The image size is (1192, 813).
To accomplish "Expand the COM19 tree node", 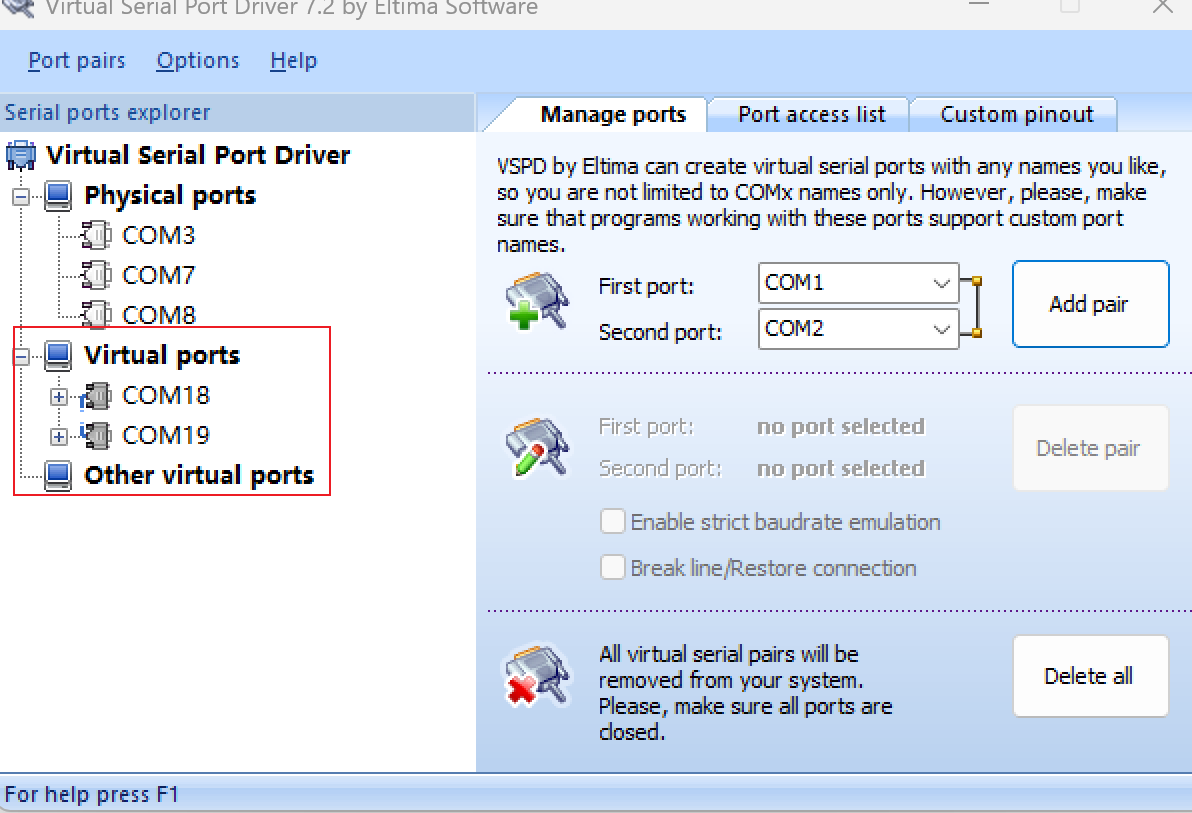I will pos(59,437).
